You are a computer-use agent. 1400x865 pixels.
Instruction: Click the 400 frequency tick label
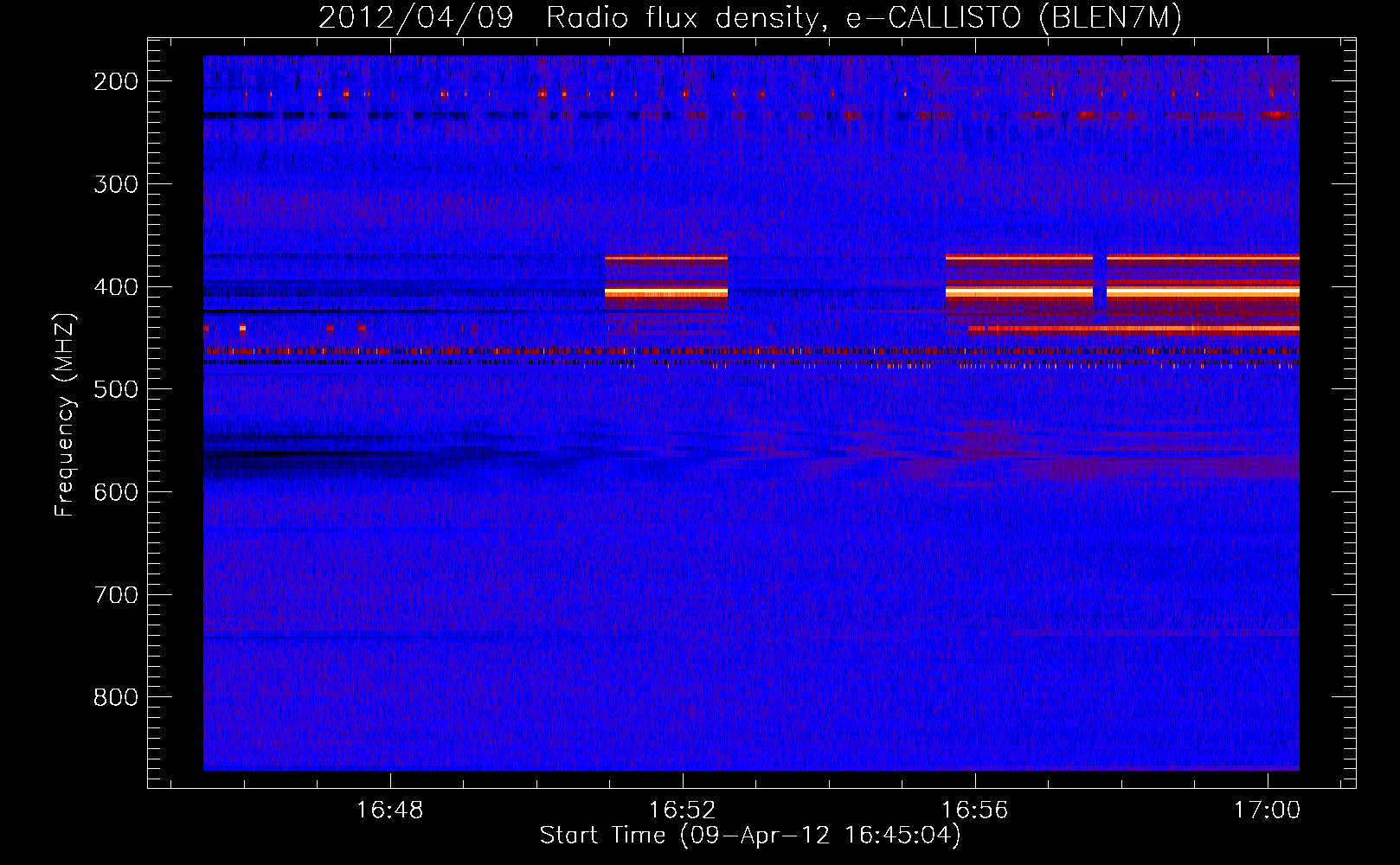pyautogui.click(x=116, y=287)
